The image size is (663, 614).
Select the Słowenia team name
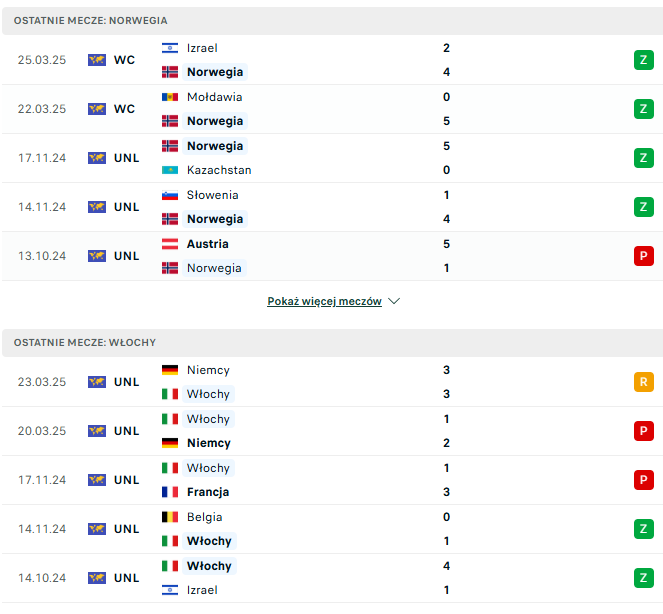213,195
